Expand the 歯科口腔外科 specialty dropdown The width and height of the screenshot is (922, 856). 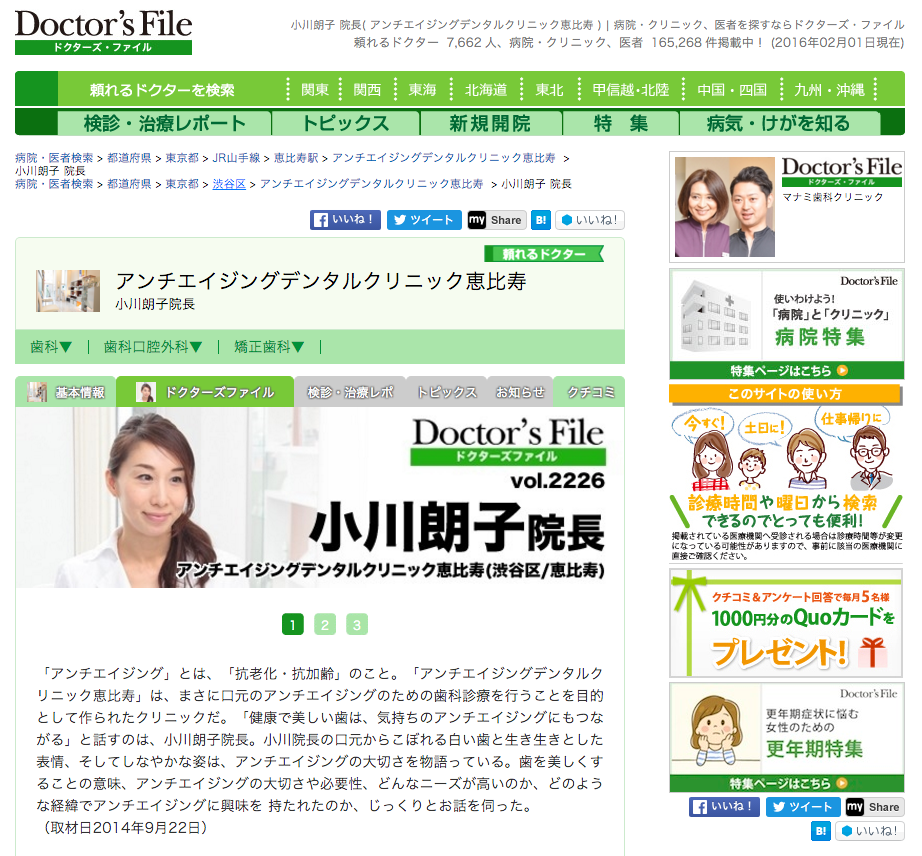coord(153,347)
